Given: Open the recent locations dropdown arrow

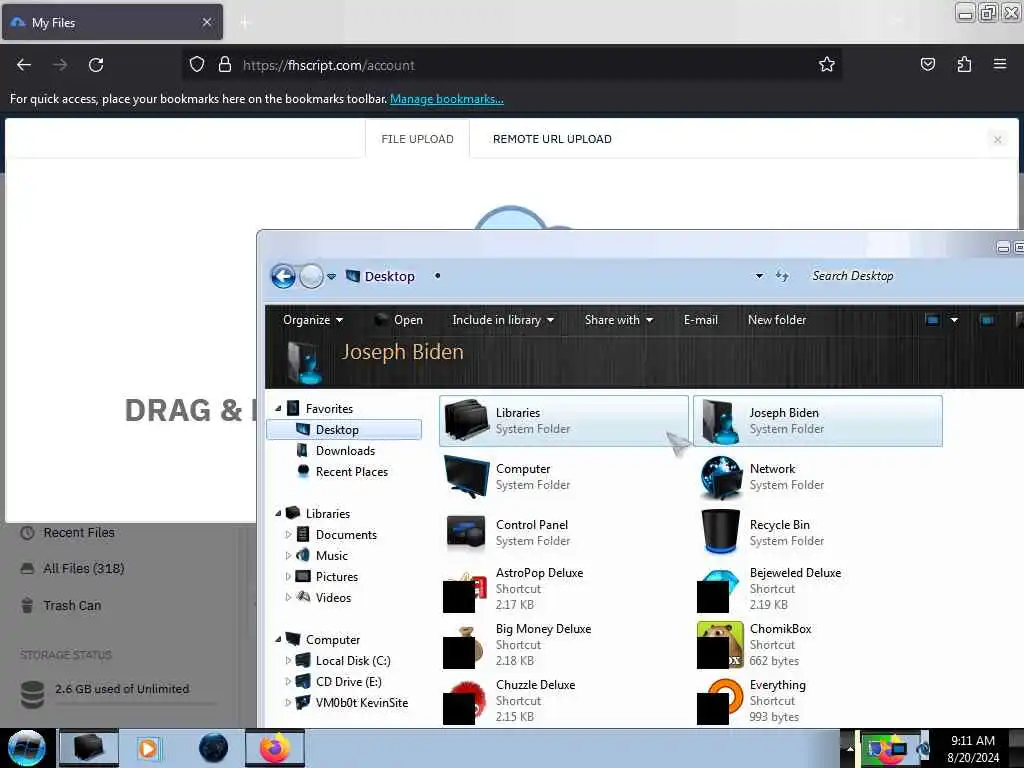Looking at the screenshot, I should (332, 277).
